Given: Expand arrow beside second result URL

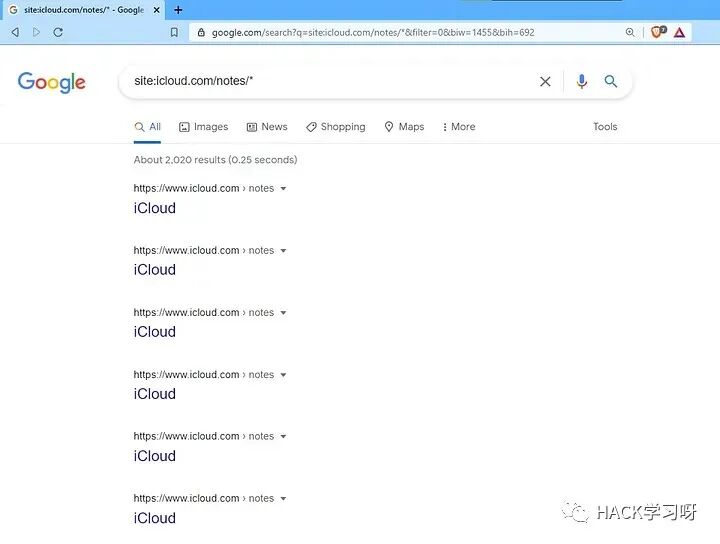Looking at the screenshot, I should [283, 251].
